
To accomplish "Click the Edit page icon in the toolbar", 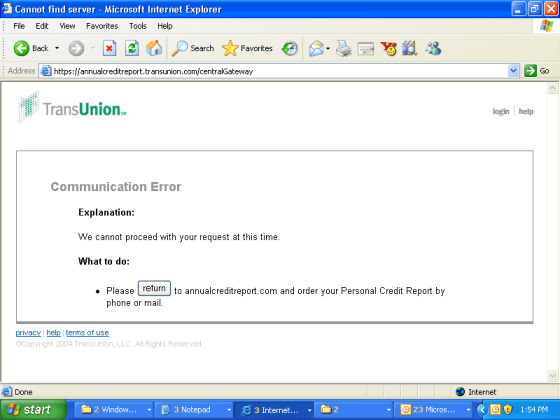I will coord(366,49).
